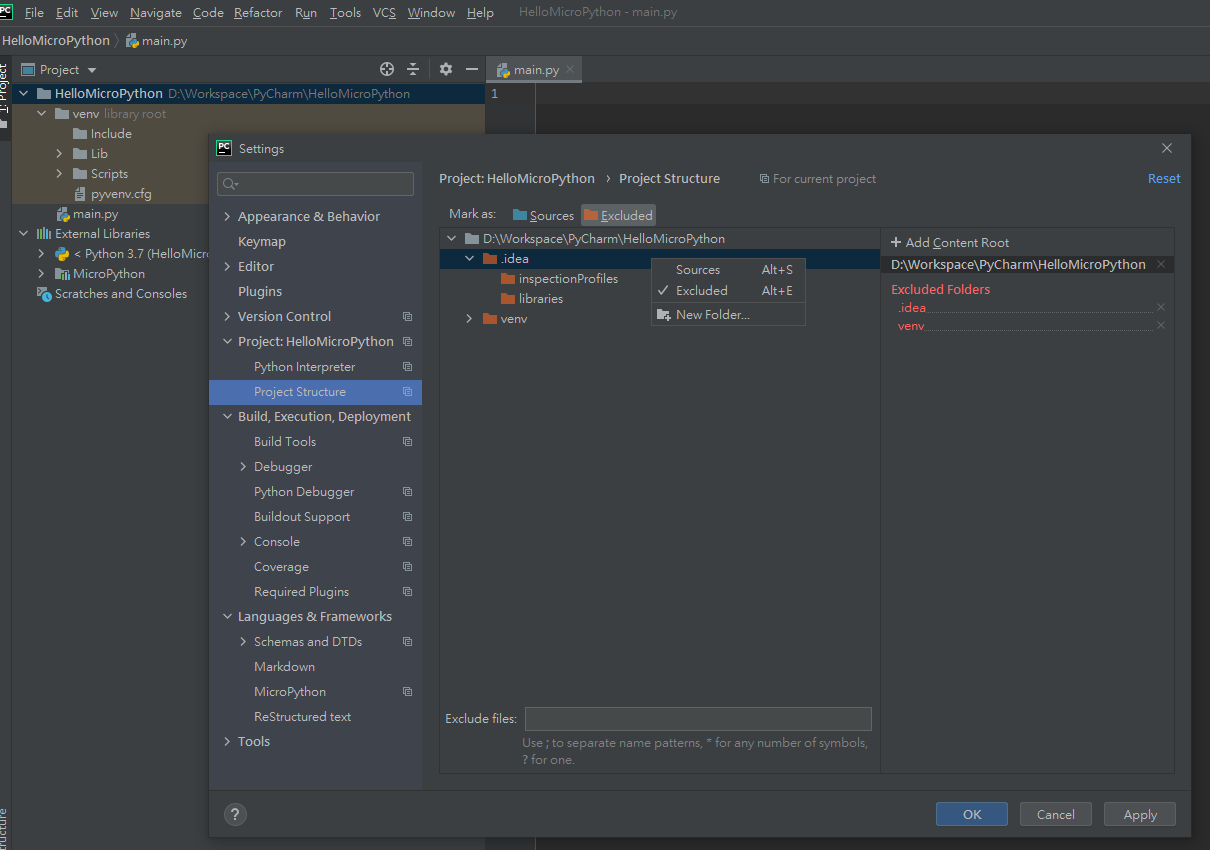Click the collapse all icon in Project panel

click(x=413, y=69)
